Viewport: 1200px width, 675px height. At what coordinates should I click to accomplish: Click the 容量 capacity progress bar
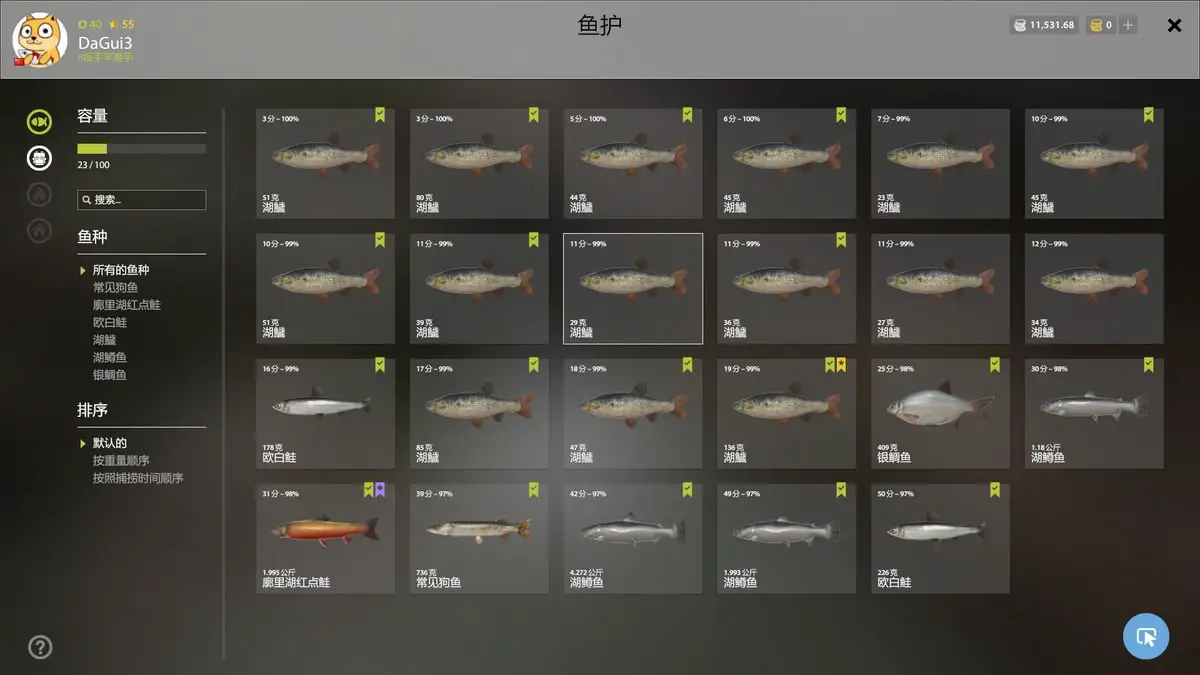point(142,149)
